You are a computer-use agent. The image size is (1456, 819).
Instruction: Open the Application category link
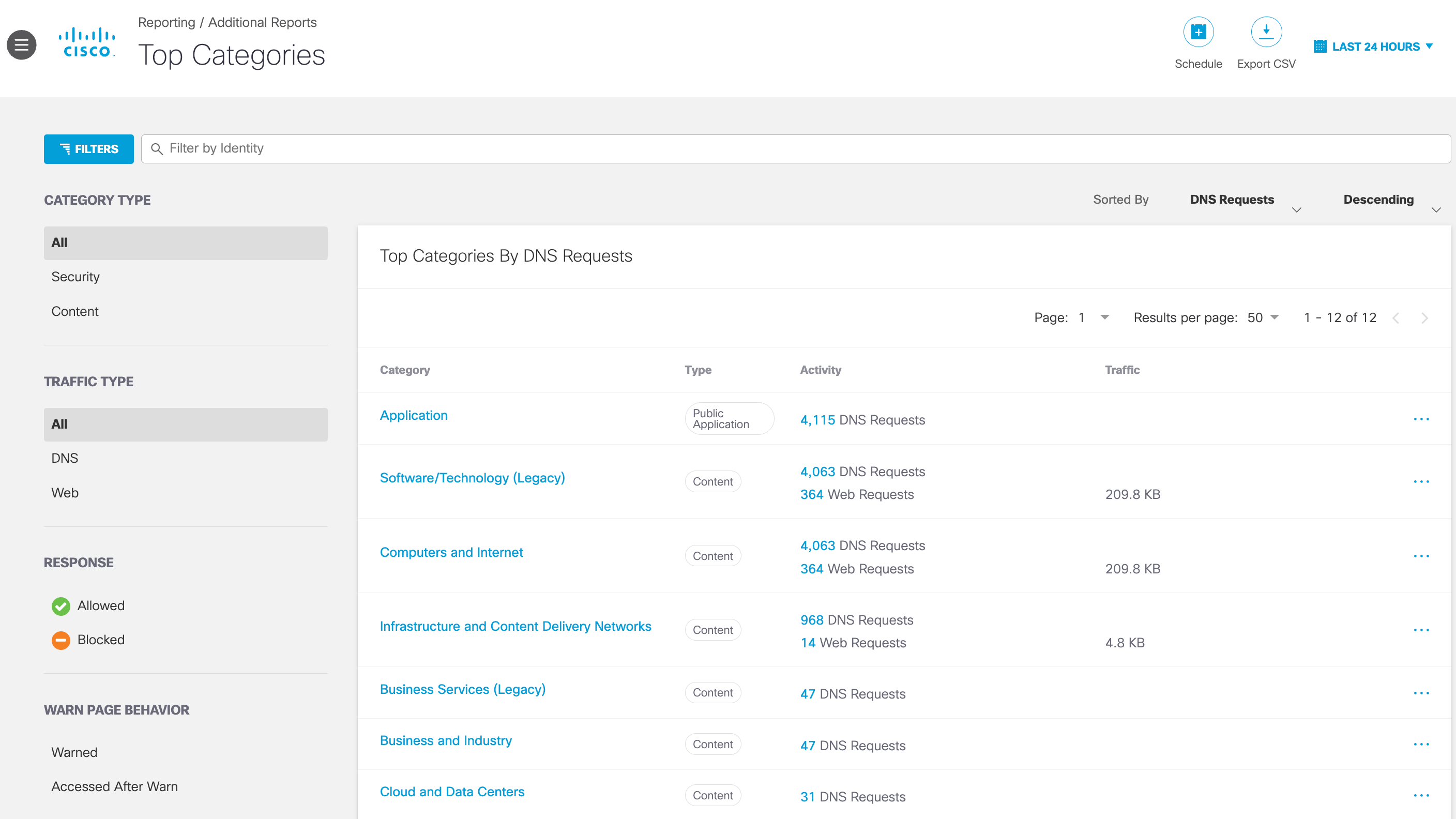tap(413, 415)
